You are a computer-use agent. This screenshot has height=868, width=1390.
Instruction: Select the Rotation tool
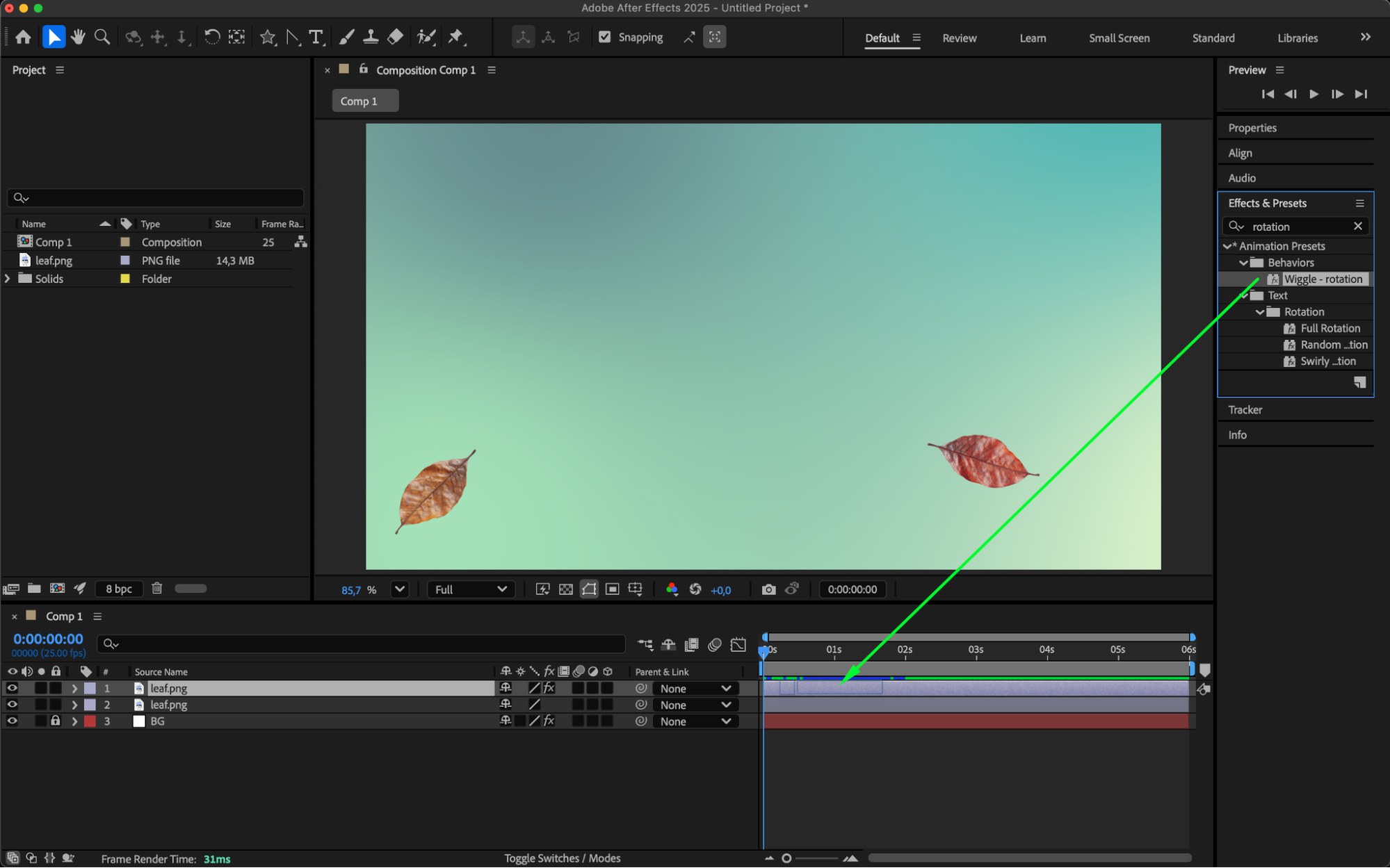(x=212, y=37)
